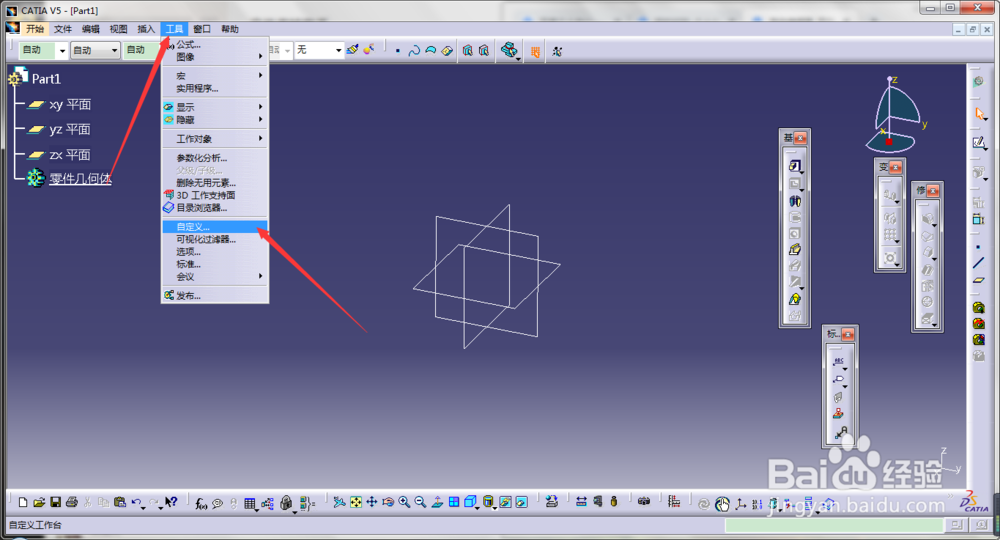Open 编辑 menu

[91, 29]
